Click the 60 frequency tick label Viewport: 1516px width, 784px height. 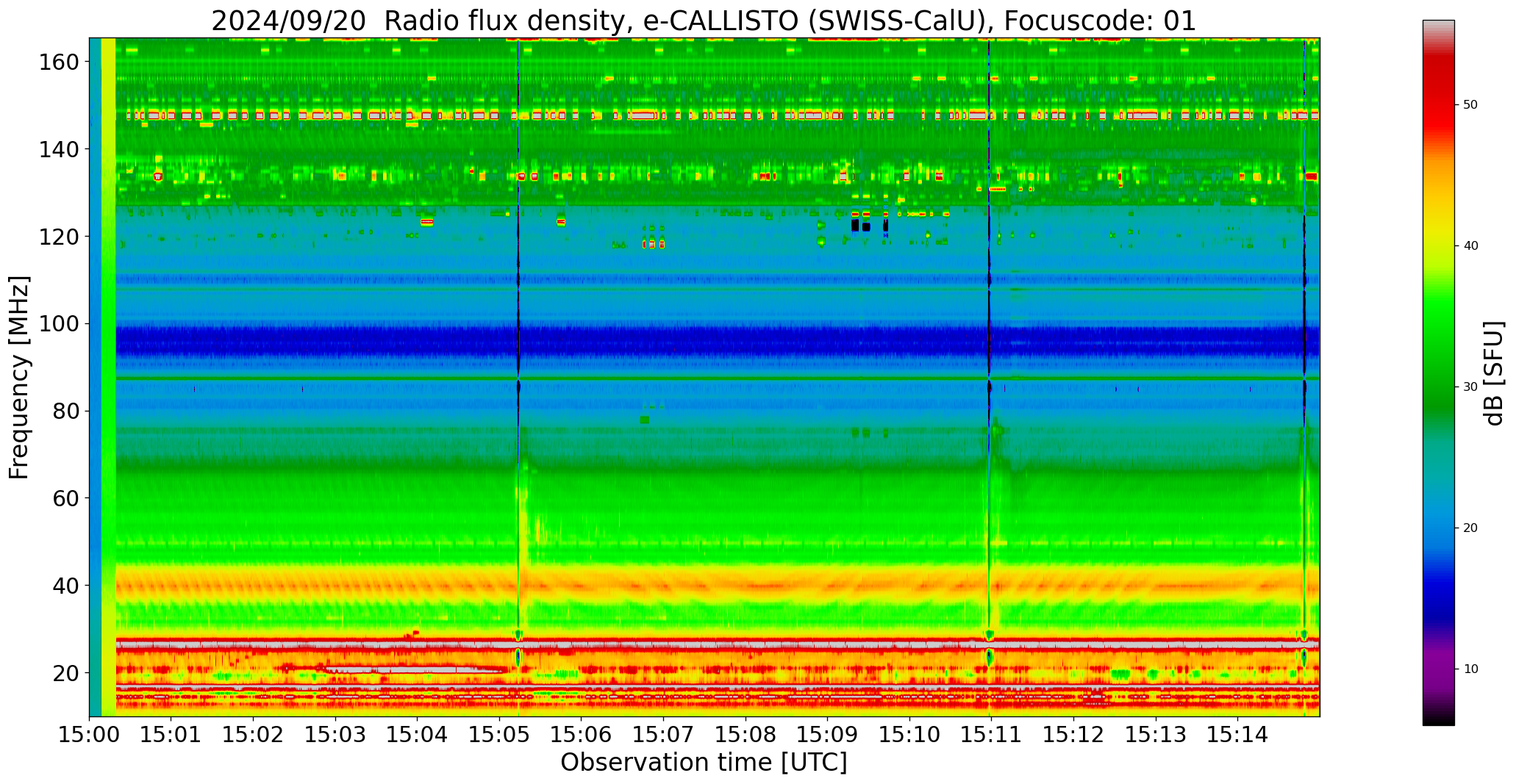click(x=65, y=498)
